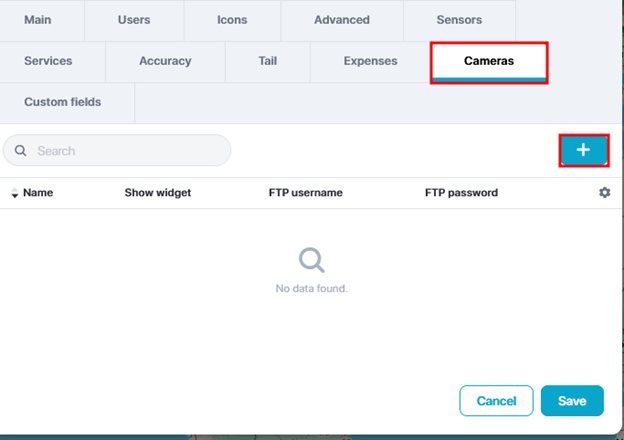Select the Accuracy tab
This screenshot has width=624, height=440.
coord(165,61)
